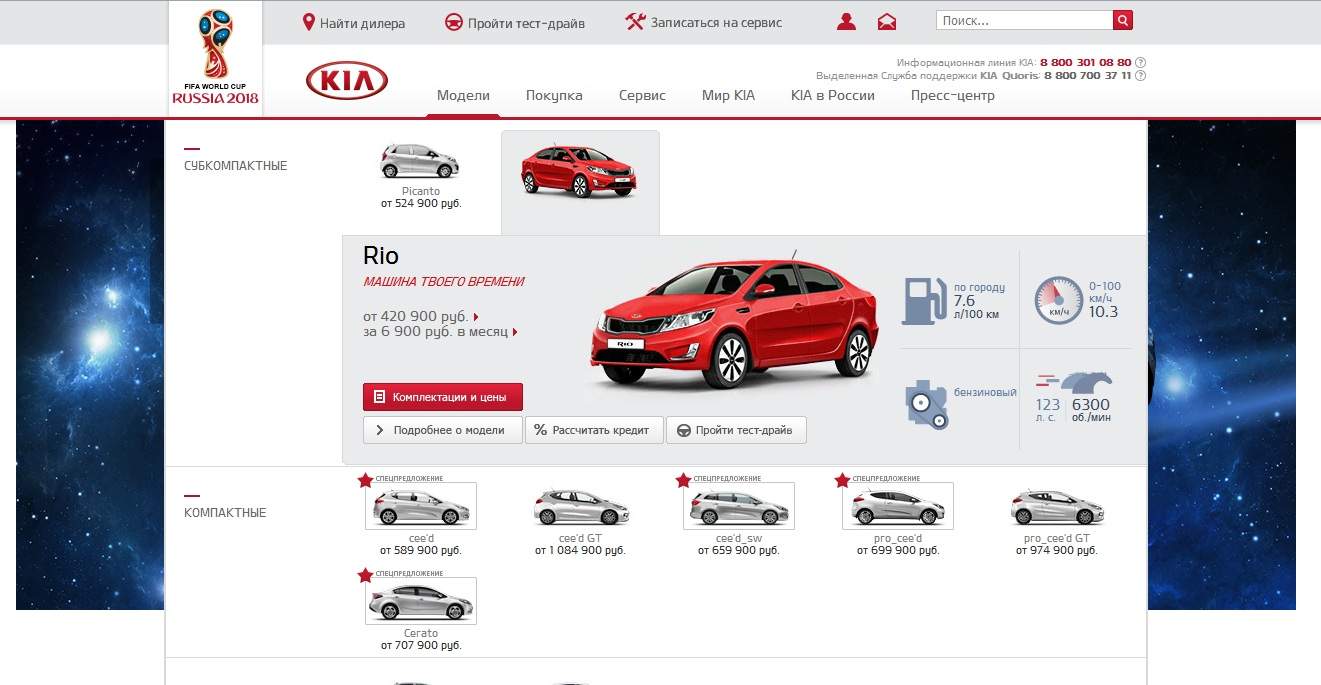Select the cee'd car thumbnail

tap(421, 506)
